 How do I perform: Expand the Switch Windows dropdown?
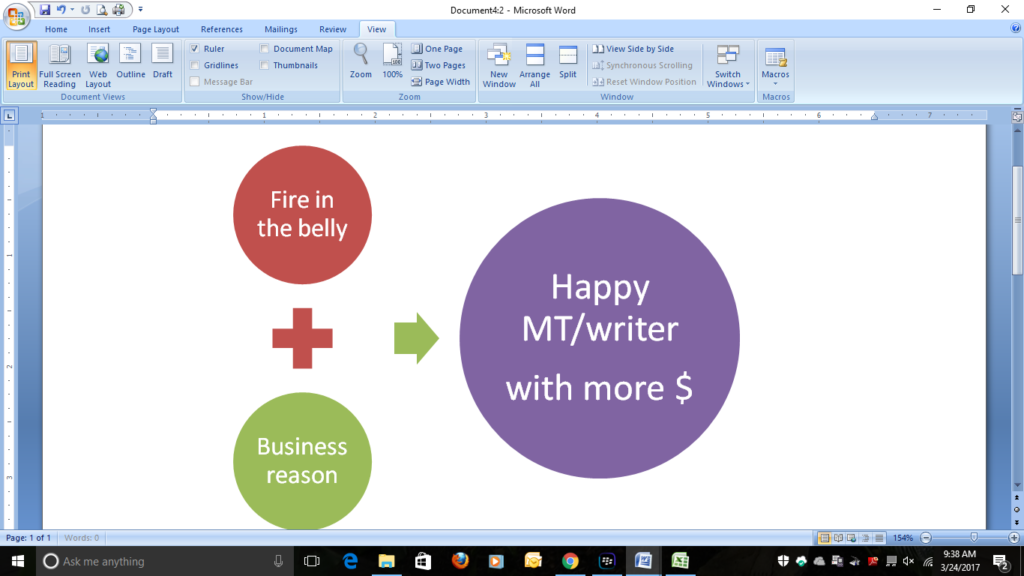coord(728,66)
